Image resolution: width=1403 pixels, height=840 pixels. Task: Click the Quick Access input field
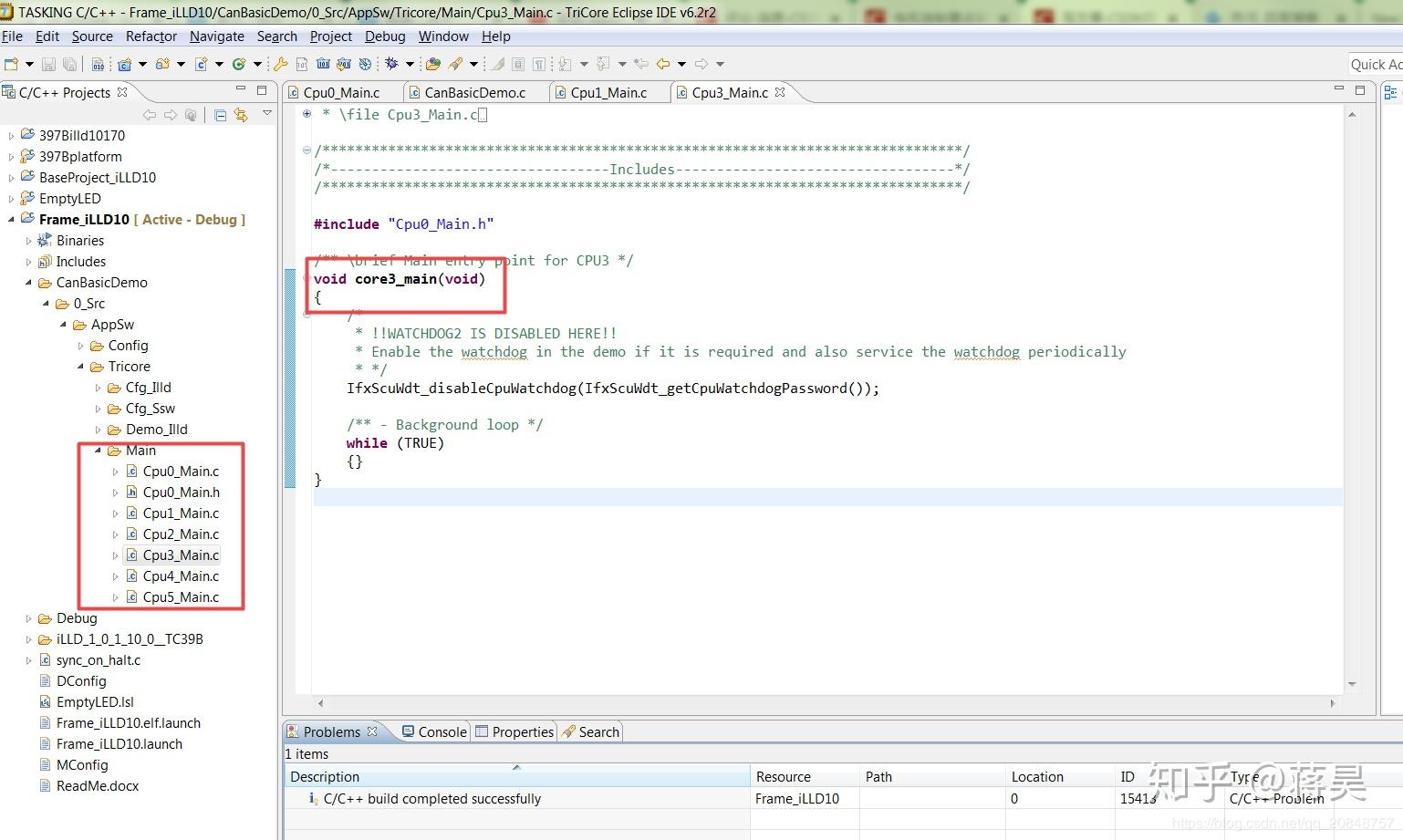[x=1376, y=64]
